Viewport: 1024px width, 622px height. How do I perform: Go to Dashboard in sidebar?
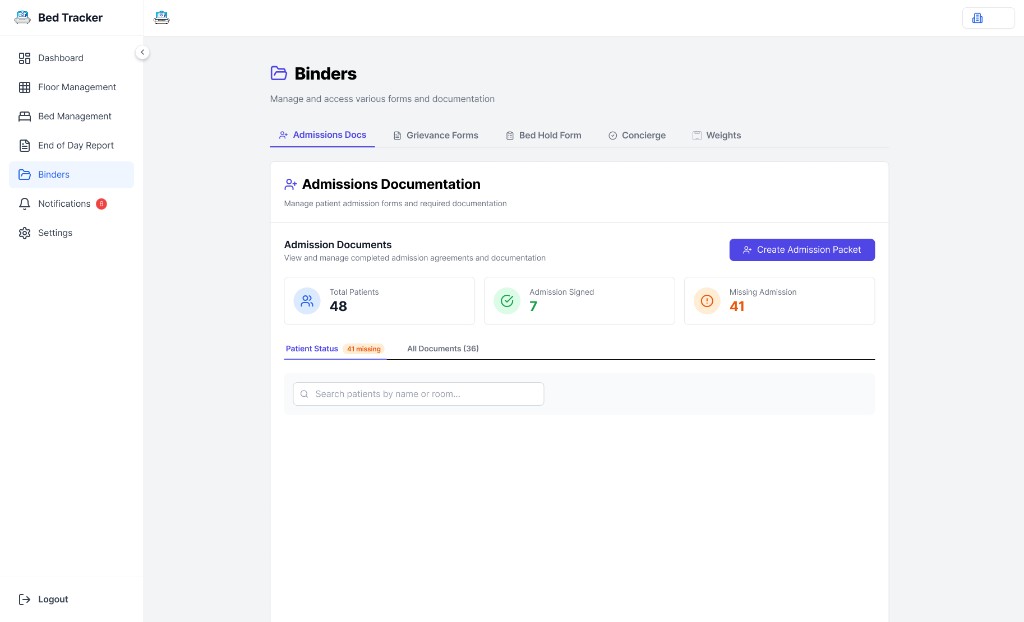71,58
